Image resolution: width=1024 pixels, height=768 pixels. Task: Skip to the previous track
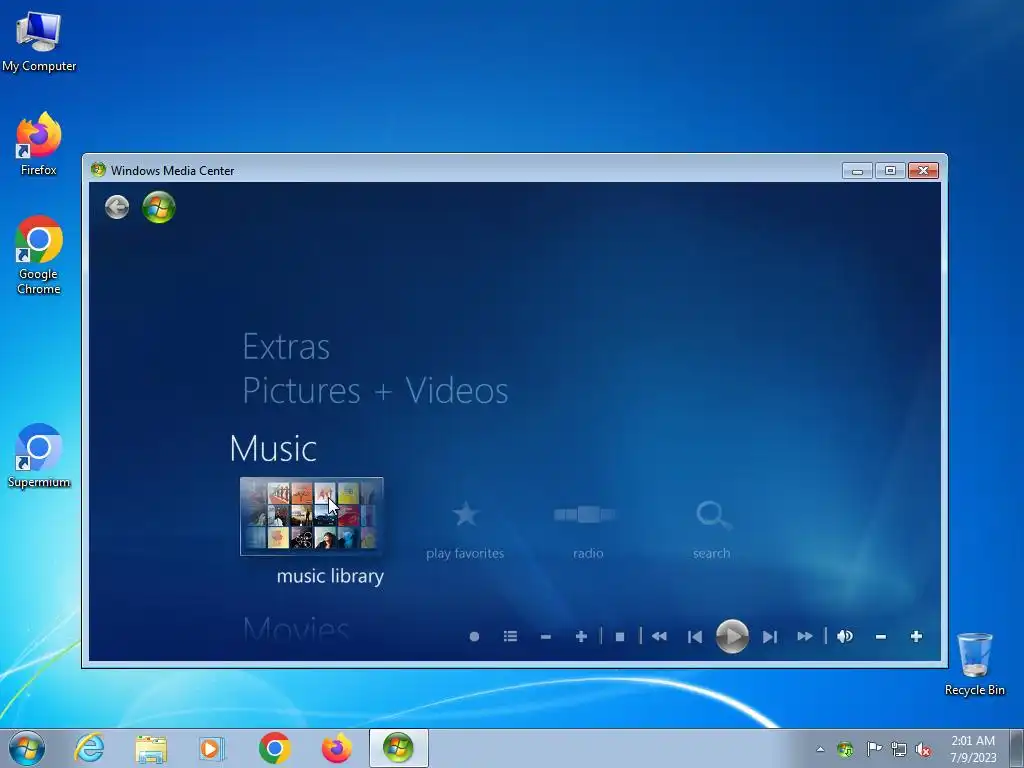pyautogui.click(x=695, y=637)
